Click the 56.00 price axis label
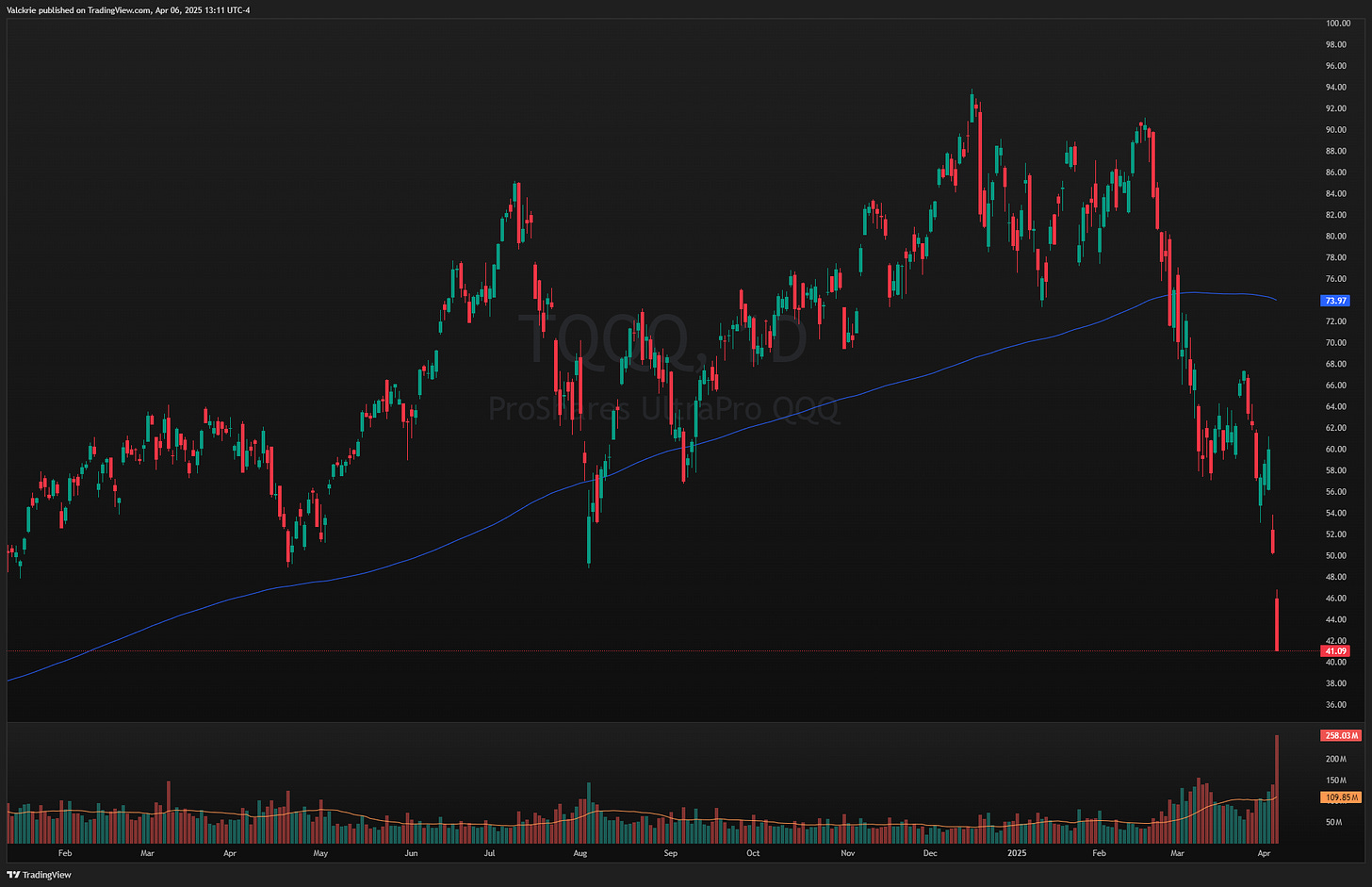Screen dimensions: 1372x887 [1336, 492]
